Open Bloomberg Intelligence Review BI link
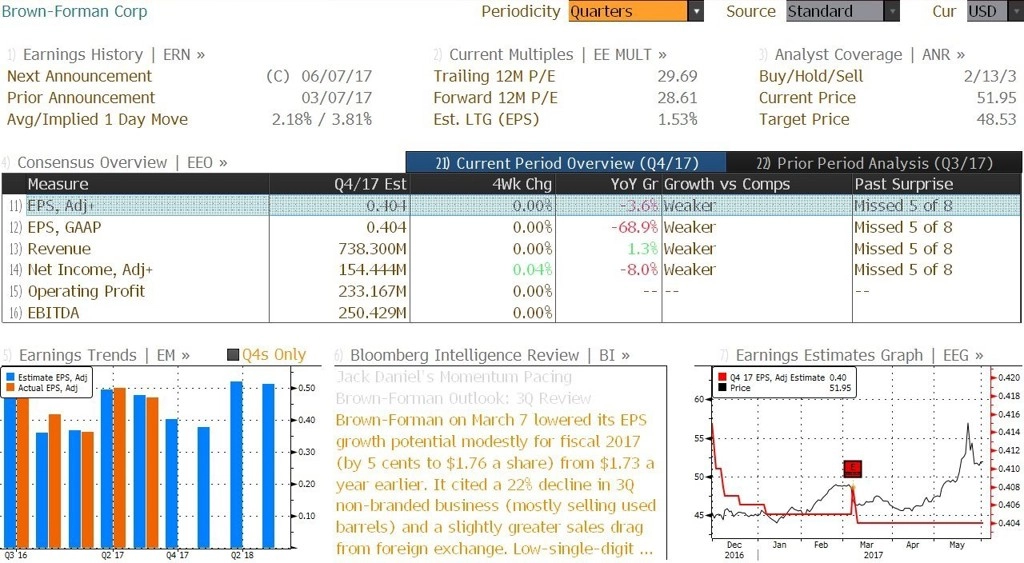Screen dimensions: 1024x563 (x=490, y=355)
